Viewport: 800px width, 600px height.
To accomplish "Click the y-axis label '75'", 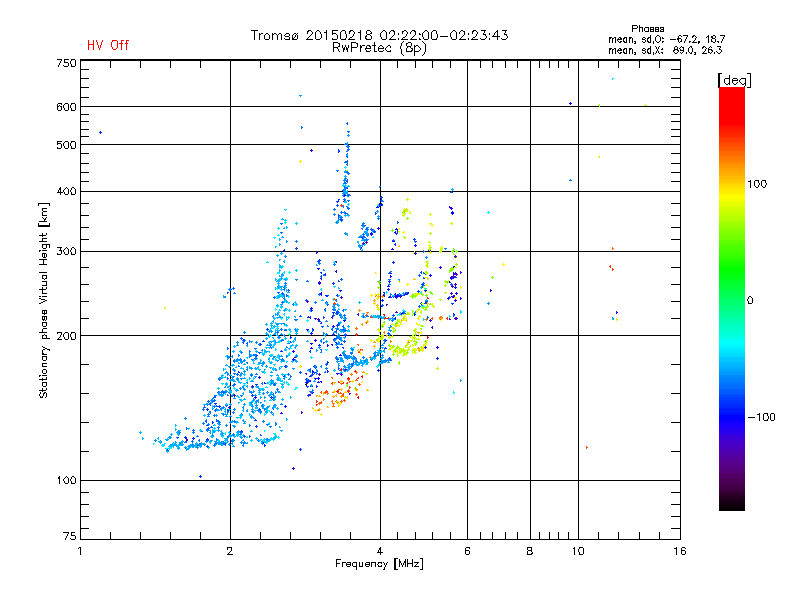I will 70,536.
